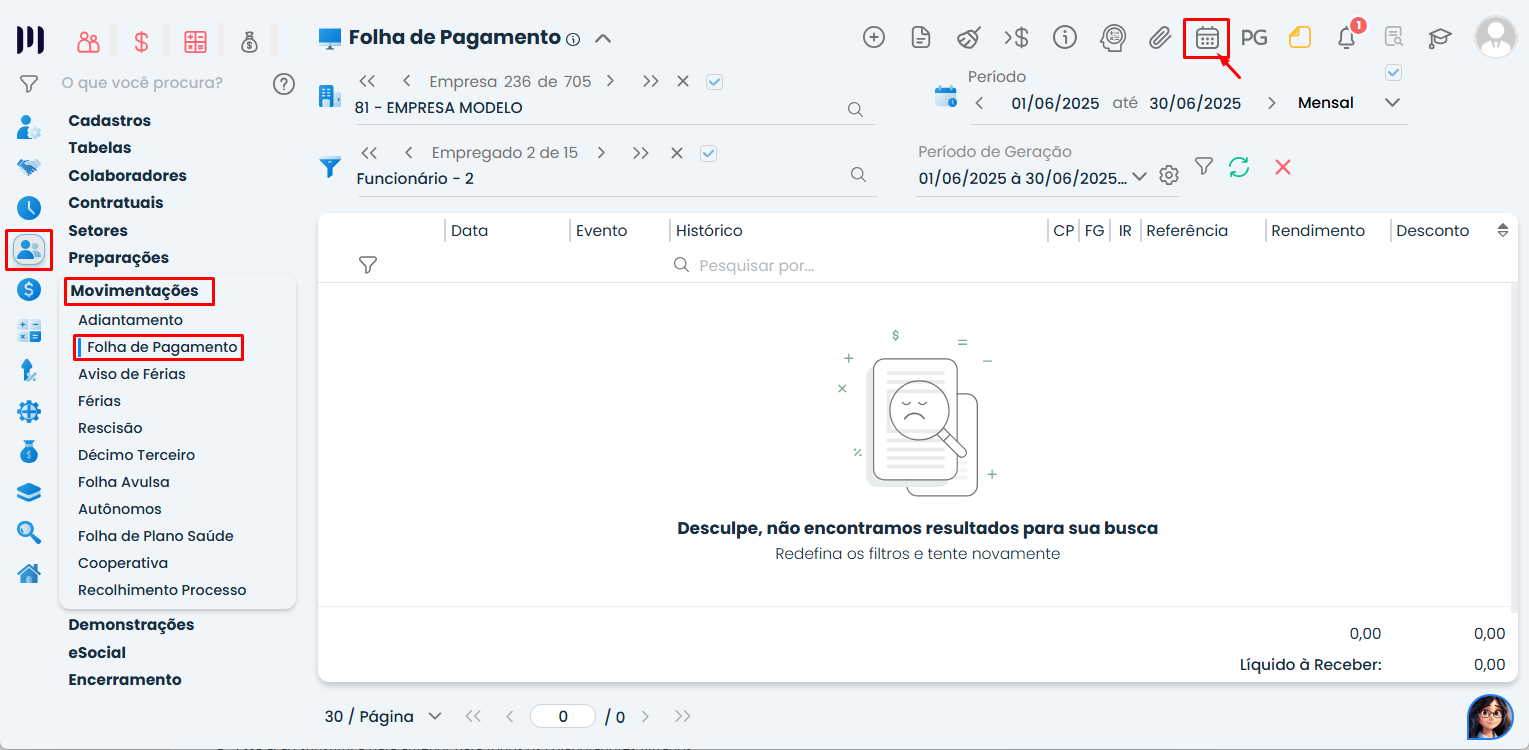Open the graduation cap training icon
Screen dimensions: 1529x750
pyautogui.click(x=1439, y=38)
